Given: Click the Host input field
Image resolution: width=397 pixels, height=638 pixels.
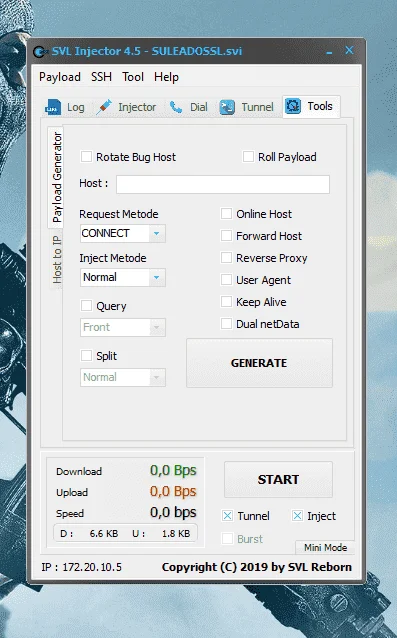Looking at the screenshot, I should [222, 184].
